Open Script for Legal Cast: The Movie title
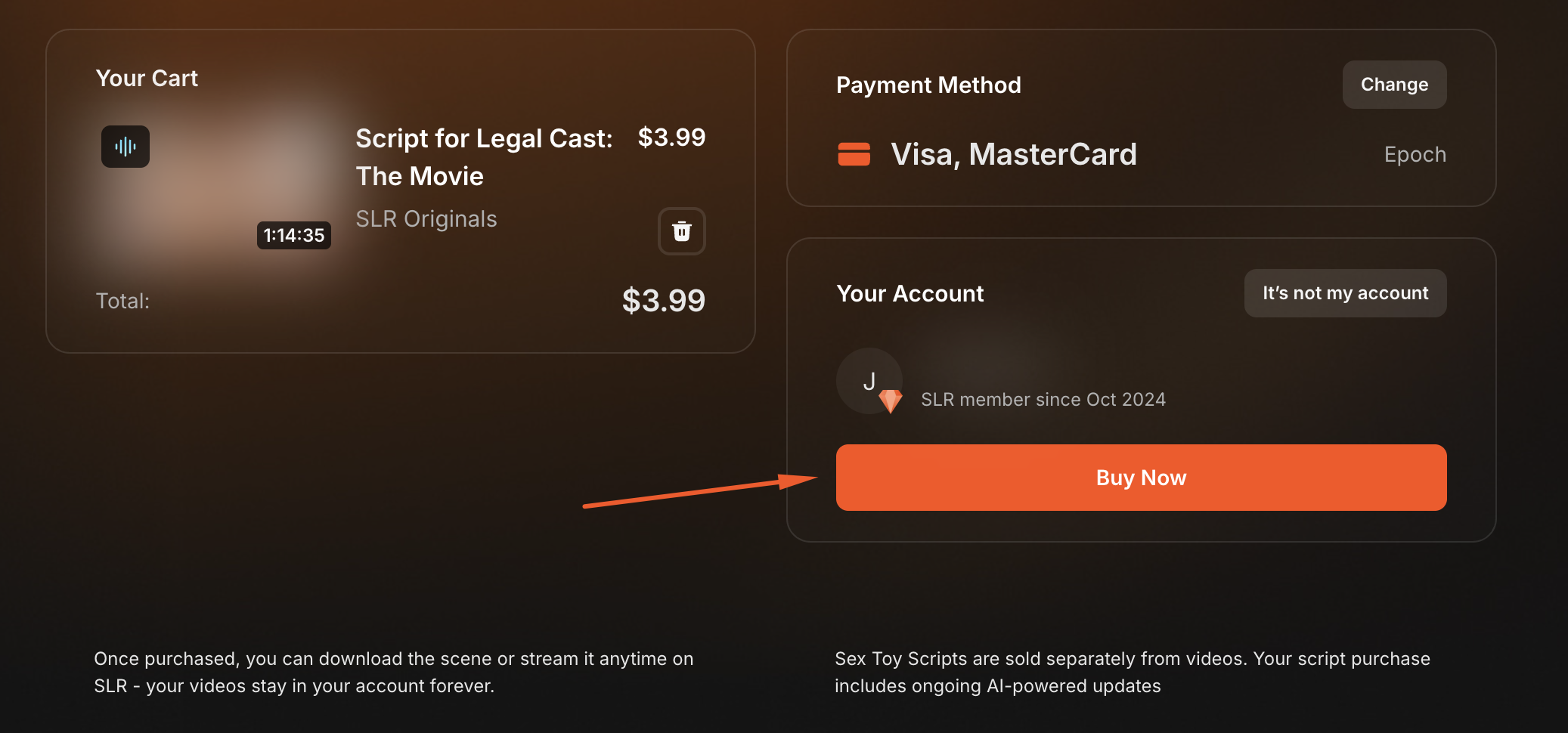The width and height of the screenshot is (1568, 733). pos(484,157)
